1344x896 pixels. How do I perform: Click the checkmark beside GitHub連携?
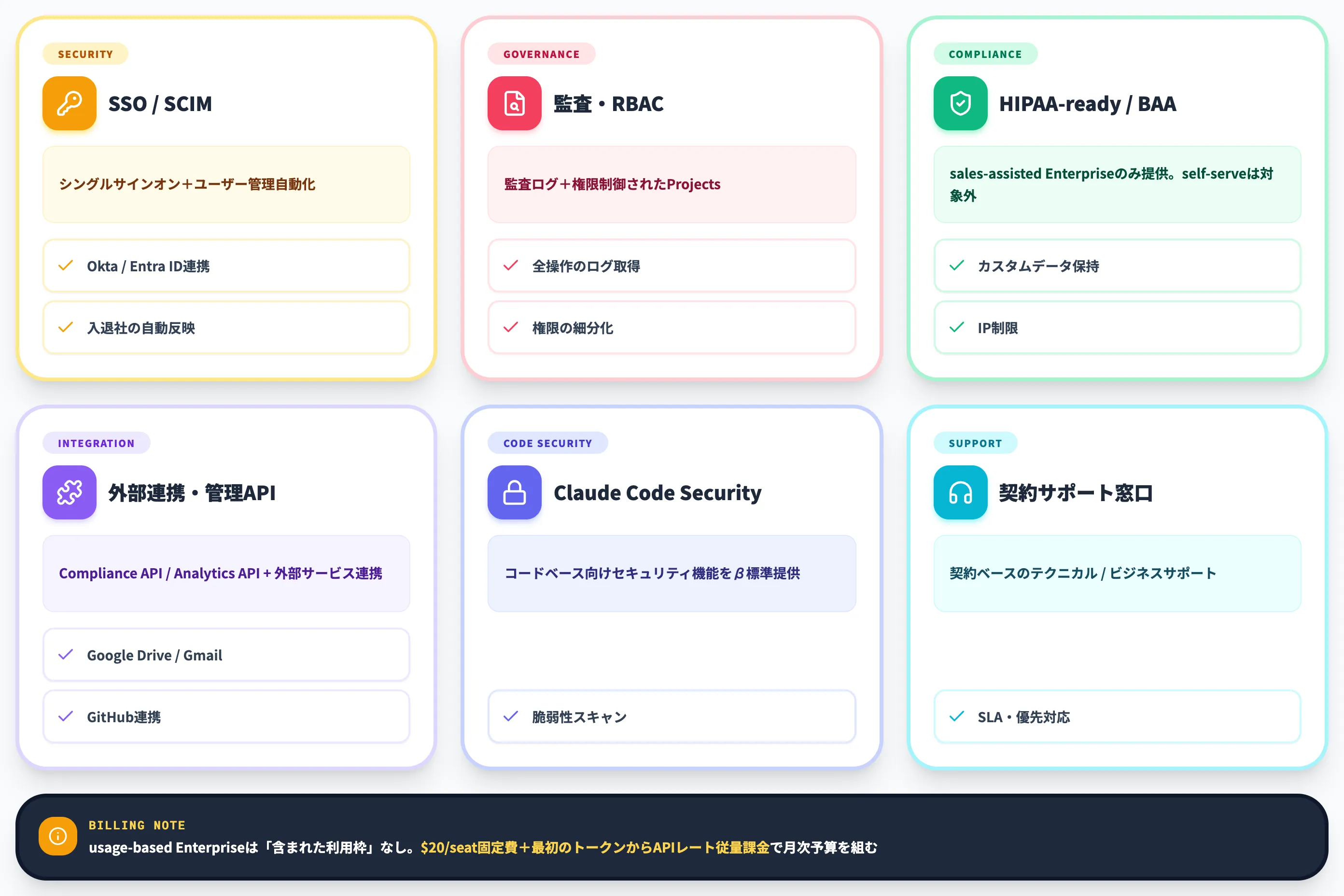[66, 716]
